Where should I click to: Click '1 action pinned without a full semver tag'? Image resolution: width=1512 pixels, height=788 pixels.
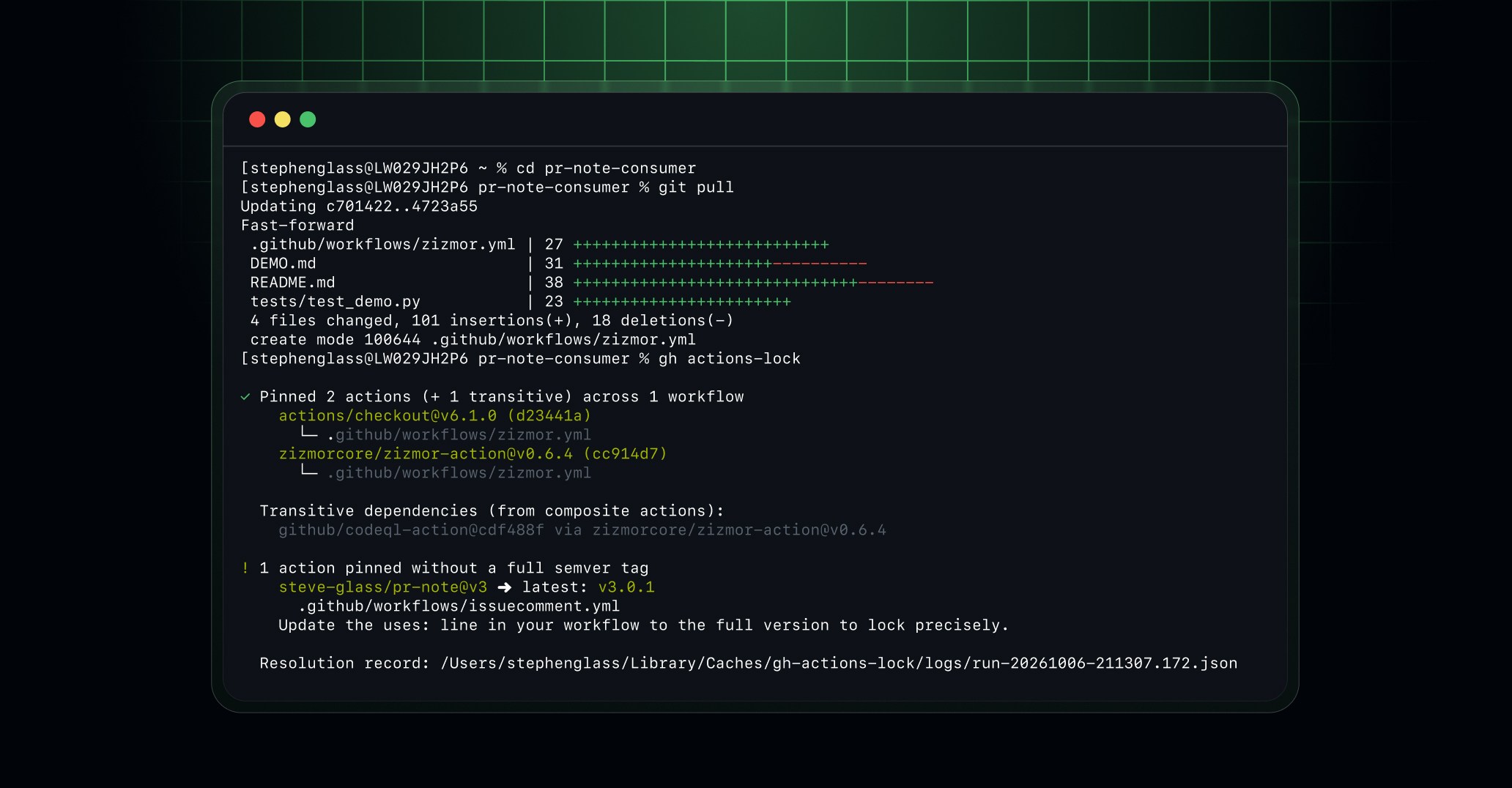(454, 568)
